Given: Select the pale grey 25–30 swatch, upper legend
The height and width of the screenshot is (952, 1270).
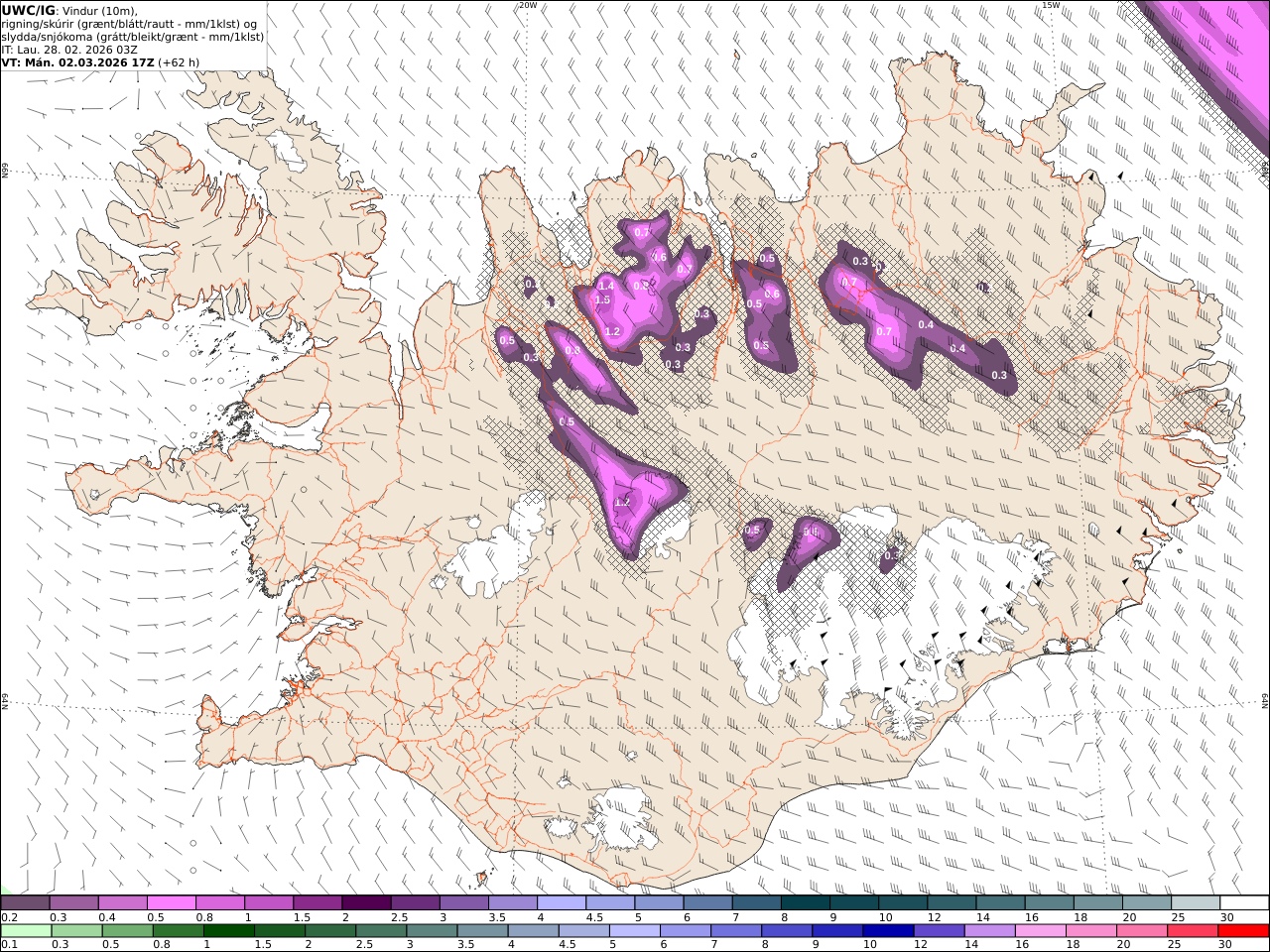Looking at the screenshot, I should tap(1196, 903).
